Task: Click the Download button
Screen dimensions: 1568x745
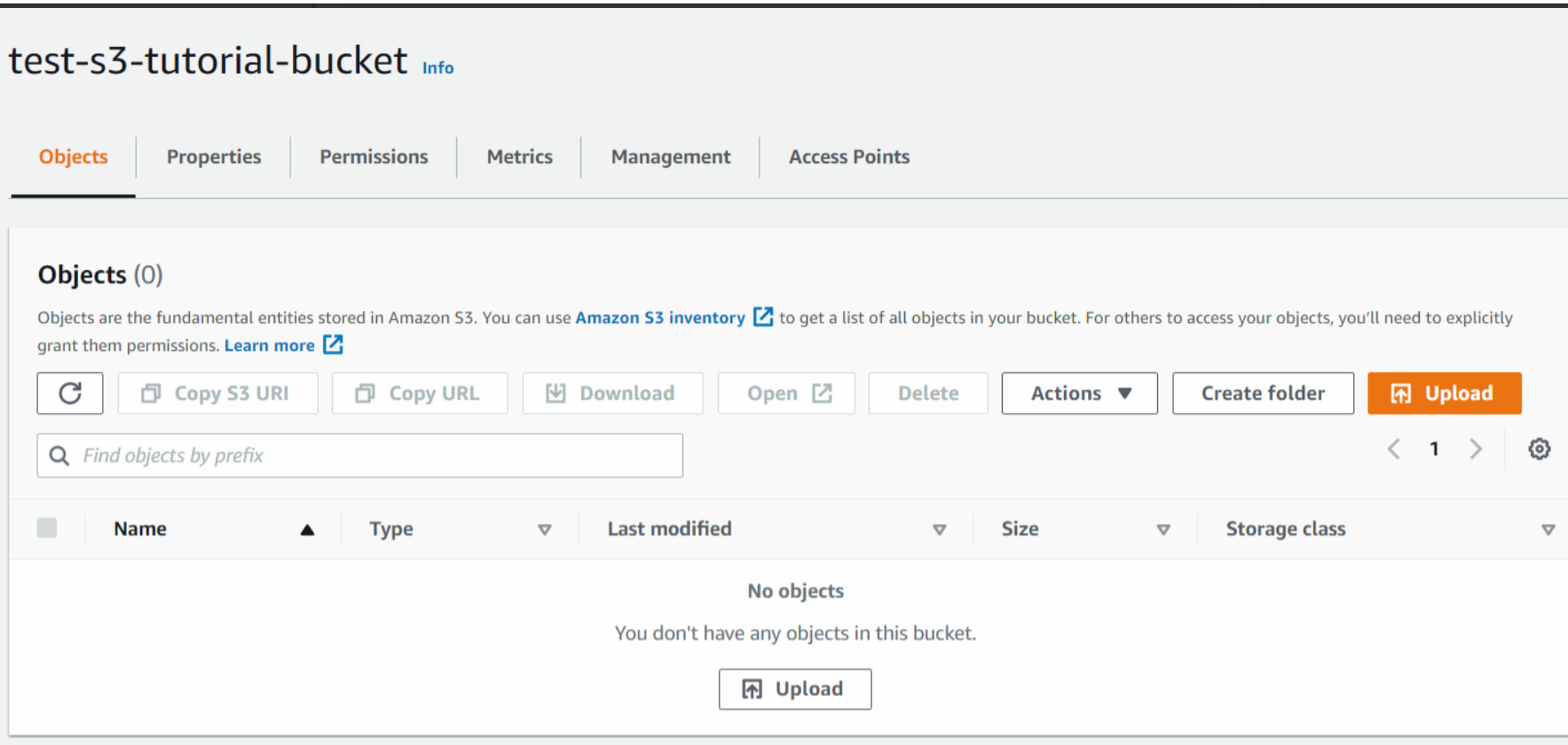Action: pyautogui.click(x=612, y=393)
